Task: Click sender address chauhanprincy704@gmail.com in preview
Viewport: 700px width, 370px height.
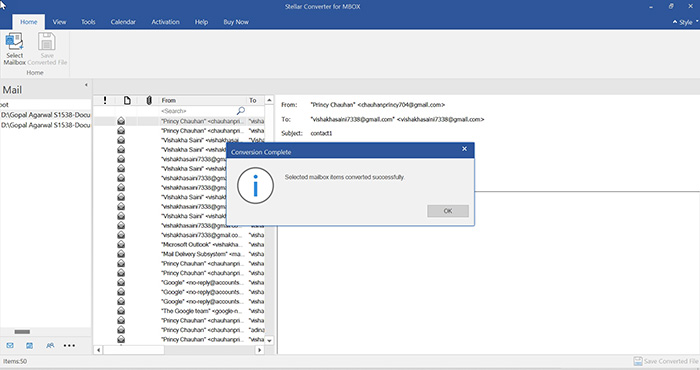Action: pos(401,105)
